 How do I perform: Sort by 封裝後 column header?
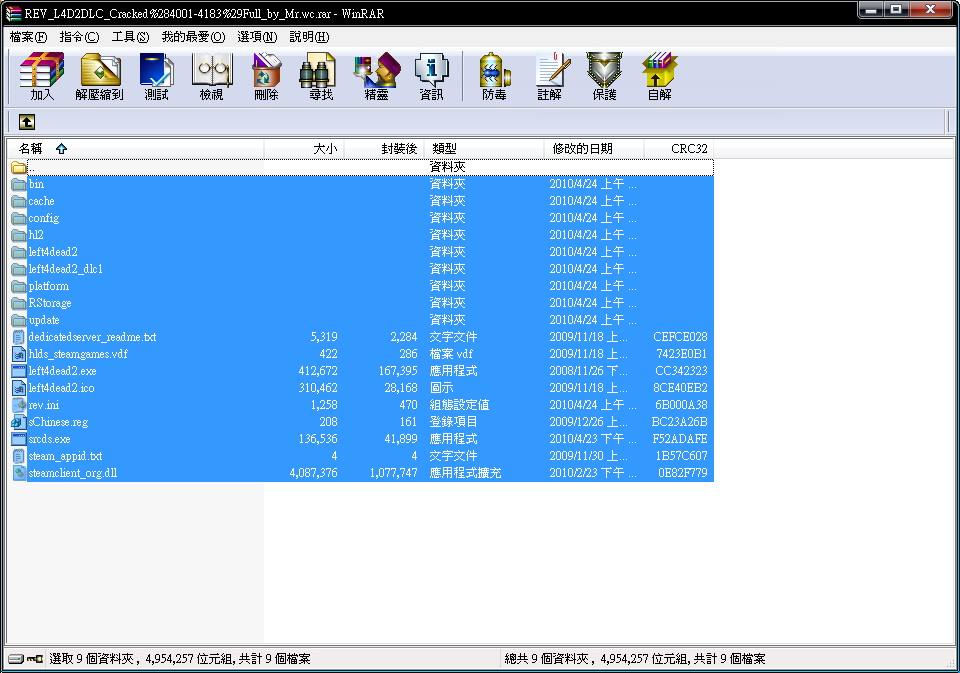point(384,149)
